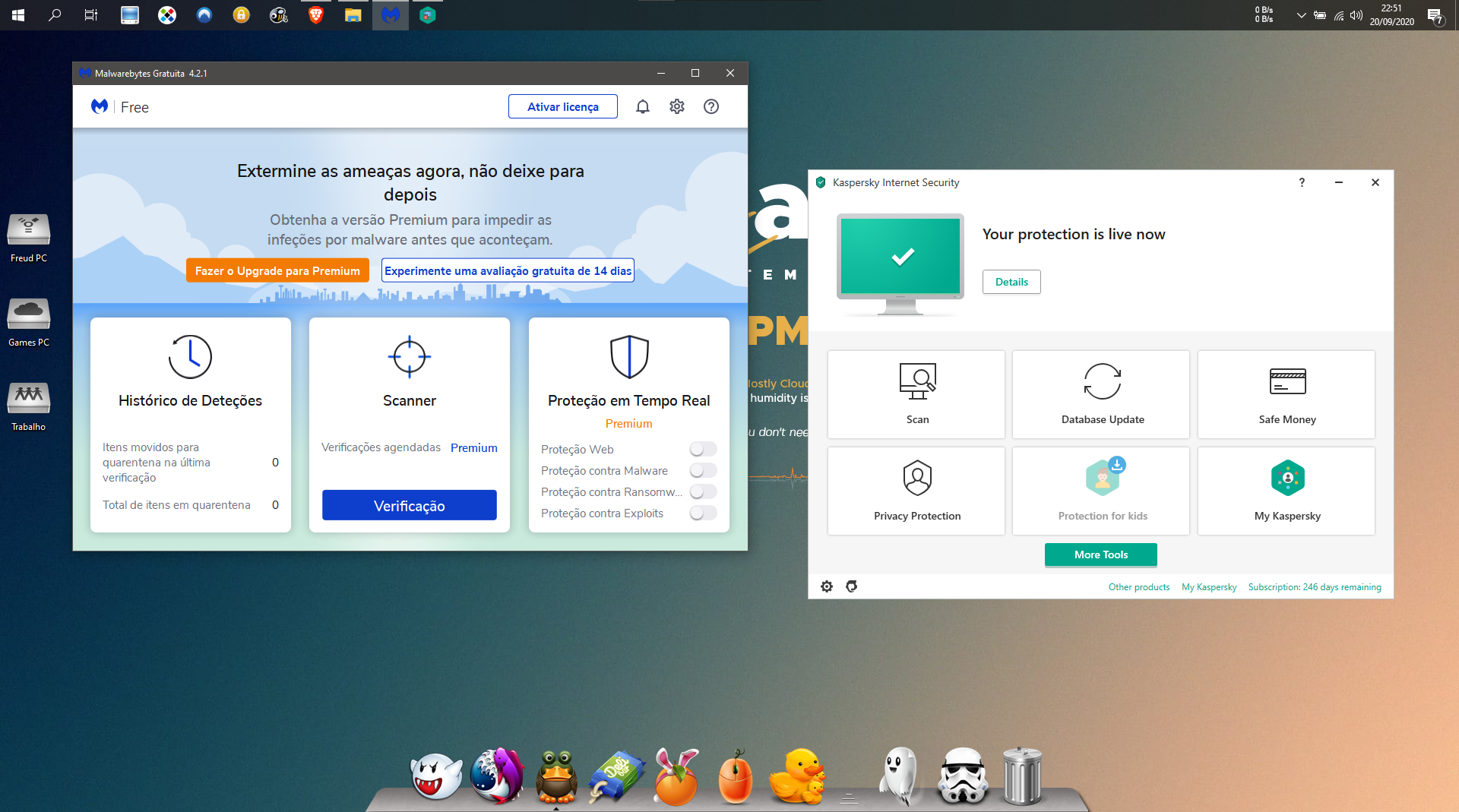Screen dimensions: 1459x812
Task: Click Details button in Kaspersky
Action: tap(1011, 282)
